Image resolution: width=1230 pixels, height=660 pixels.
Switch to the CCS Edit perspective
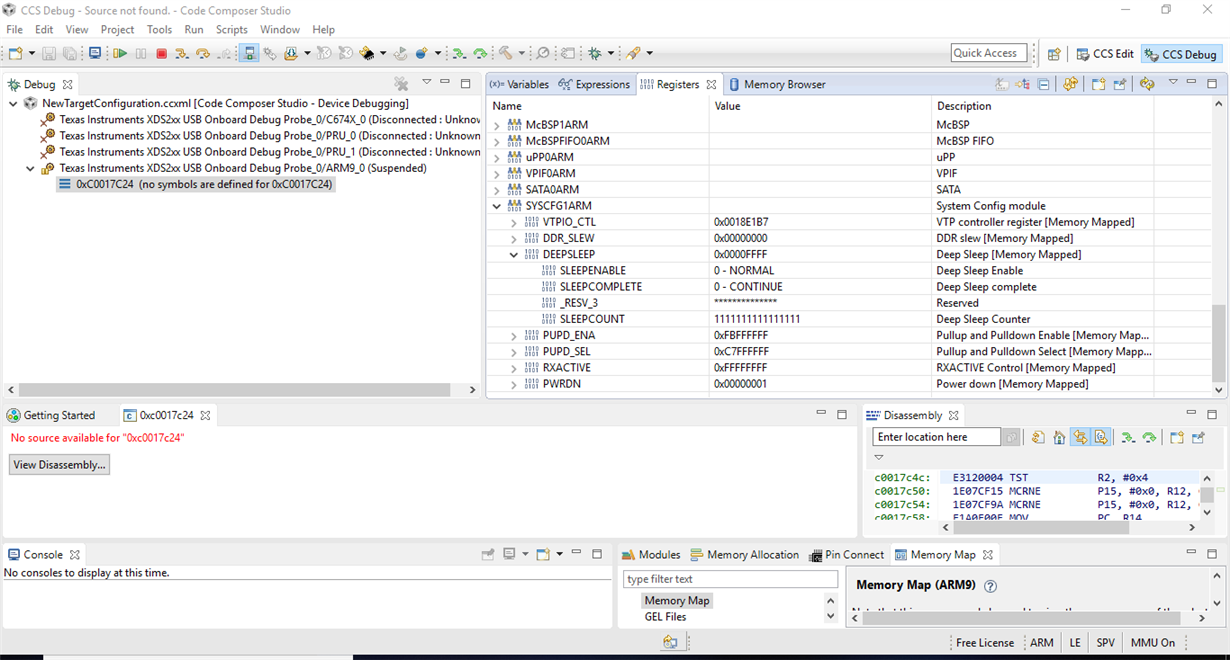click(x=1105, y=54)
